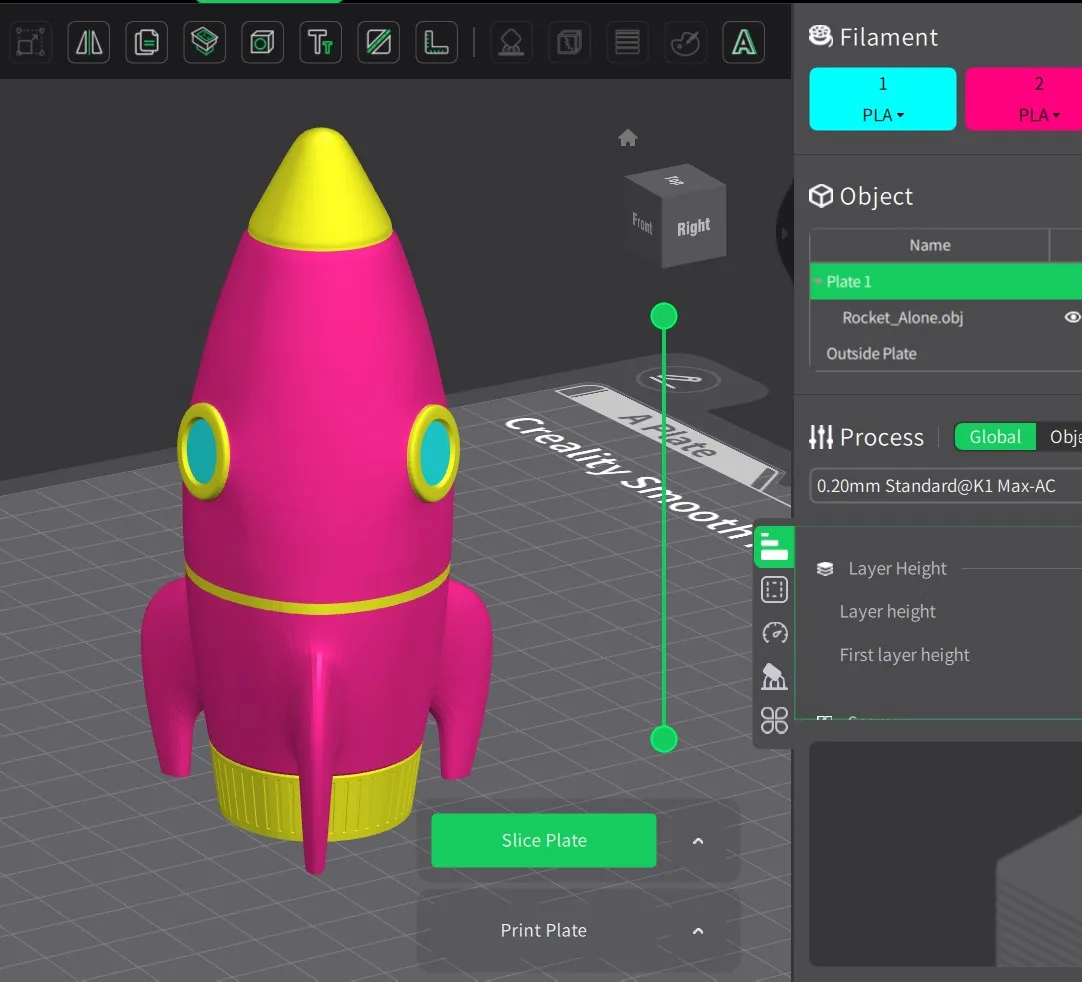Viewport: 1082px width, 982px height.
Task: Collapse the Plate 1 tree arrow
Action: click(x=818, y=282)
